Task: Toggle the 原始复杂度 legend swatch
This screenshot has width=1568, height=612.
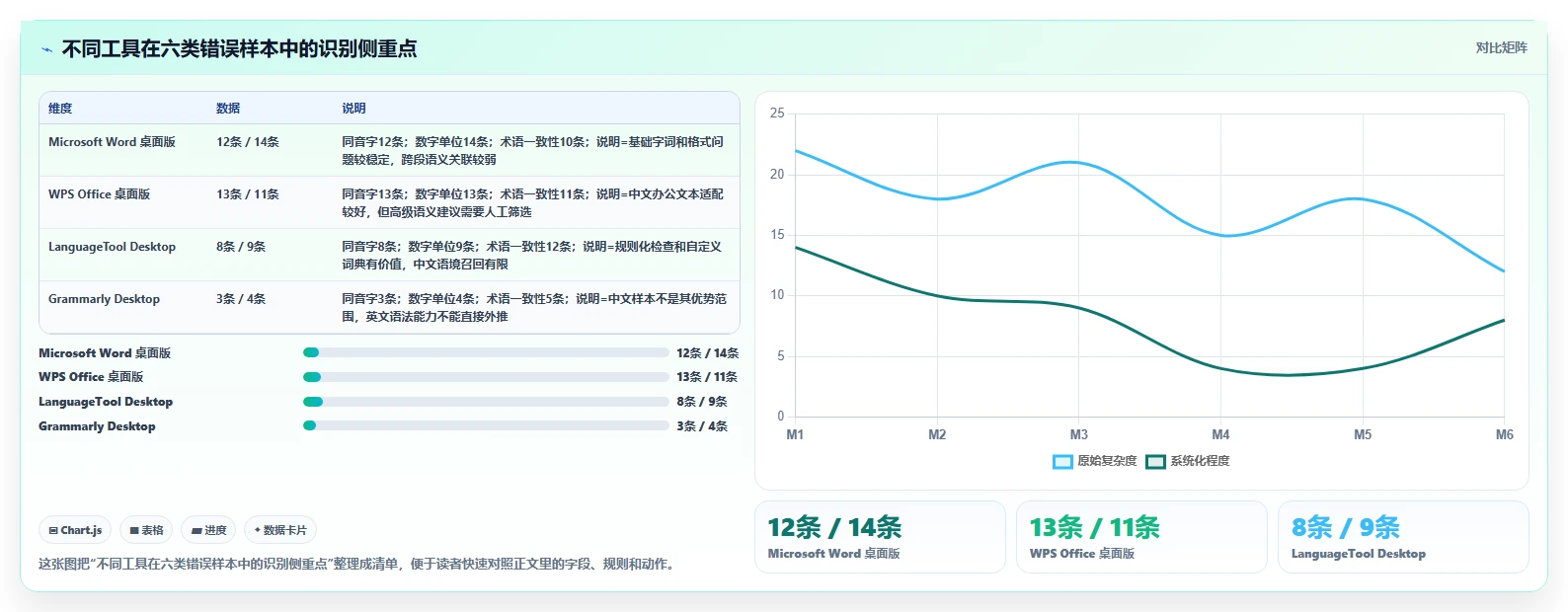Action: point(1062,462)
